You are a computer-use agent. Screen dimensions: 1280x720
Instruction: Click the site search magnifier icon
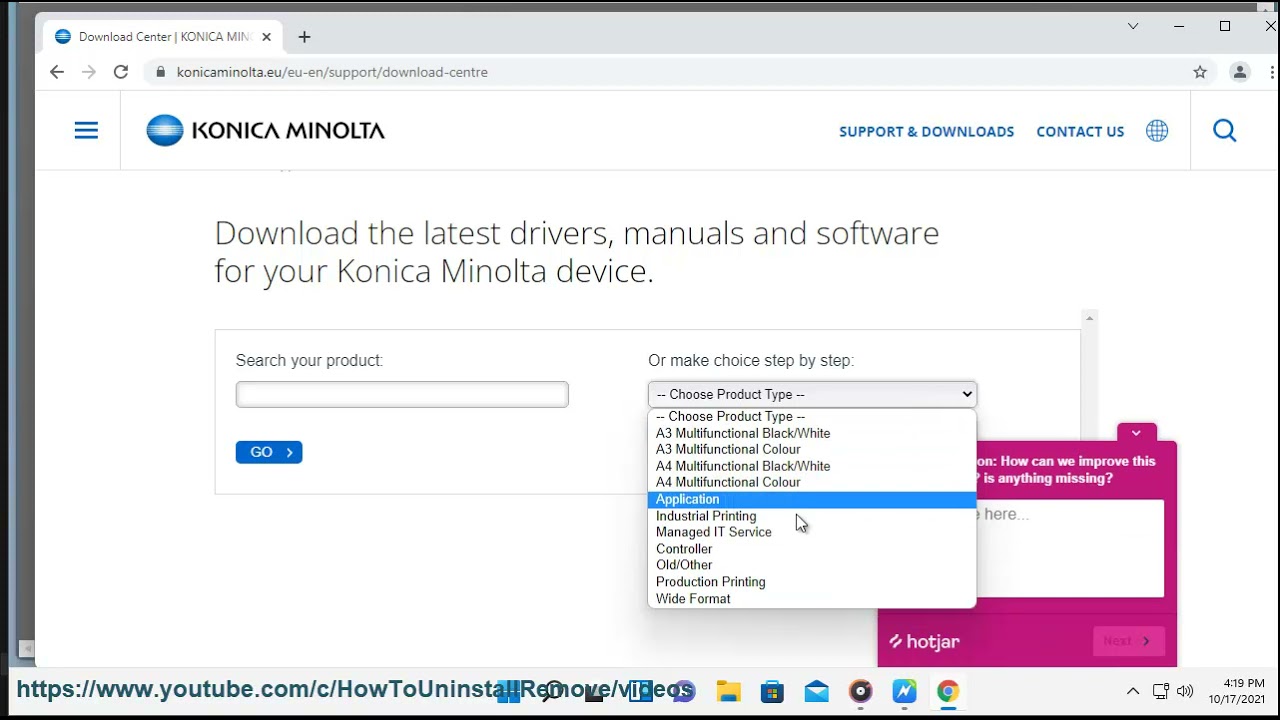pos(1225,131)
